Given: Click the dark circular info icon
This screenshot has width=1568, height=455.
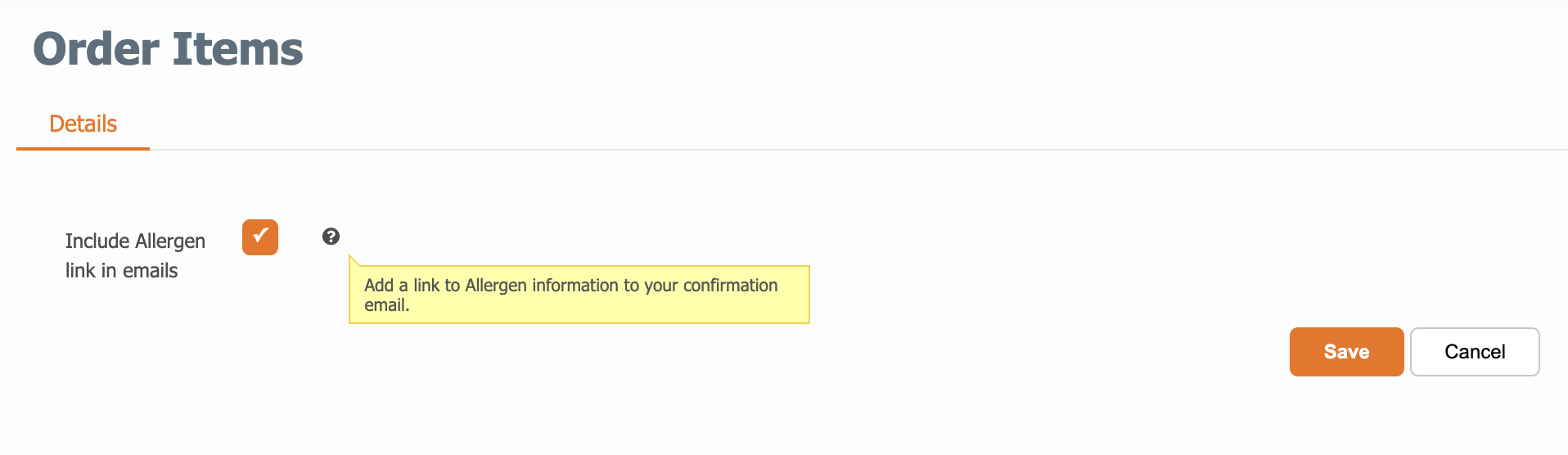Looking at the screenshot, I should 331,237.
